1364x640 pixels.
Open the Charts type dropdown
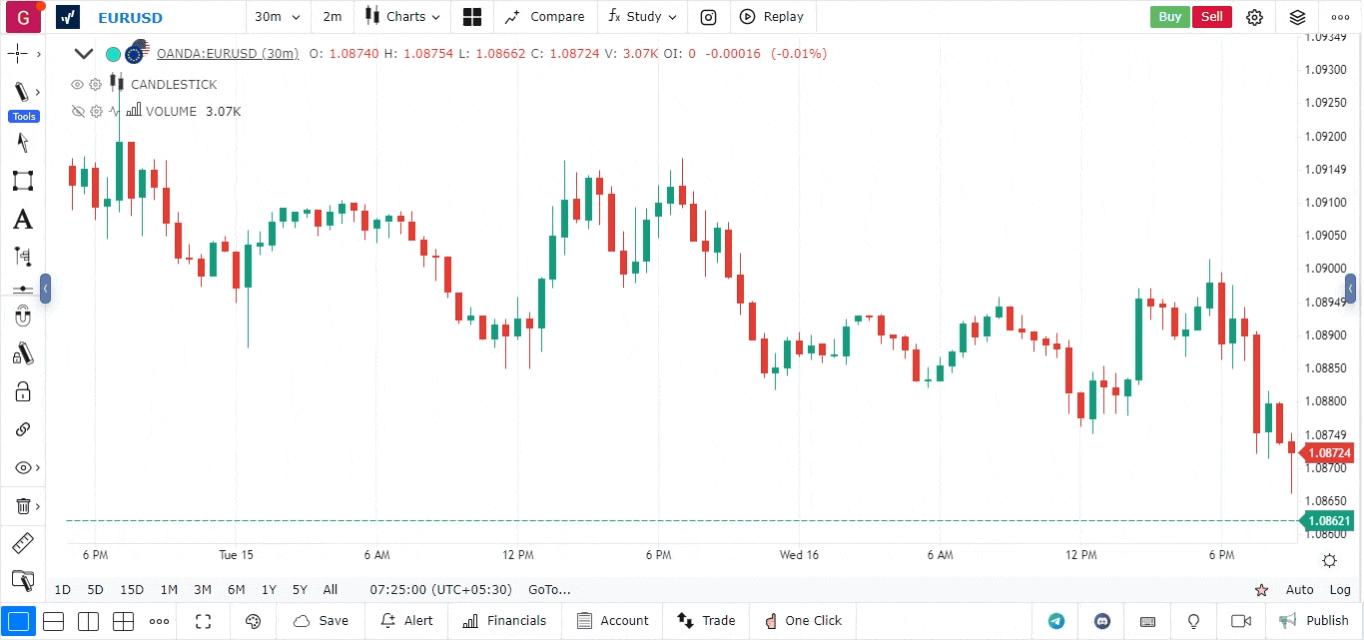pos(402,17)
